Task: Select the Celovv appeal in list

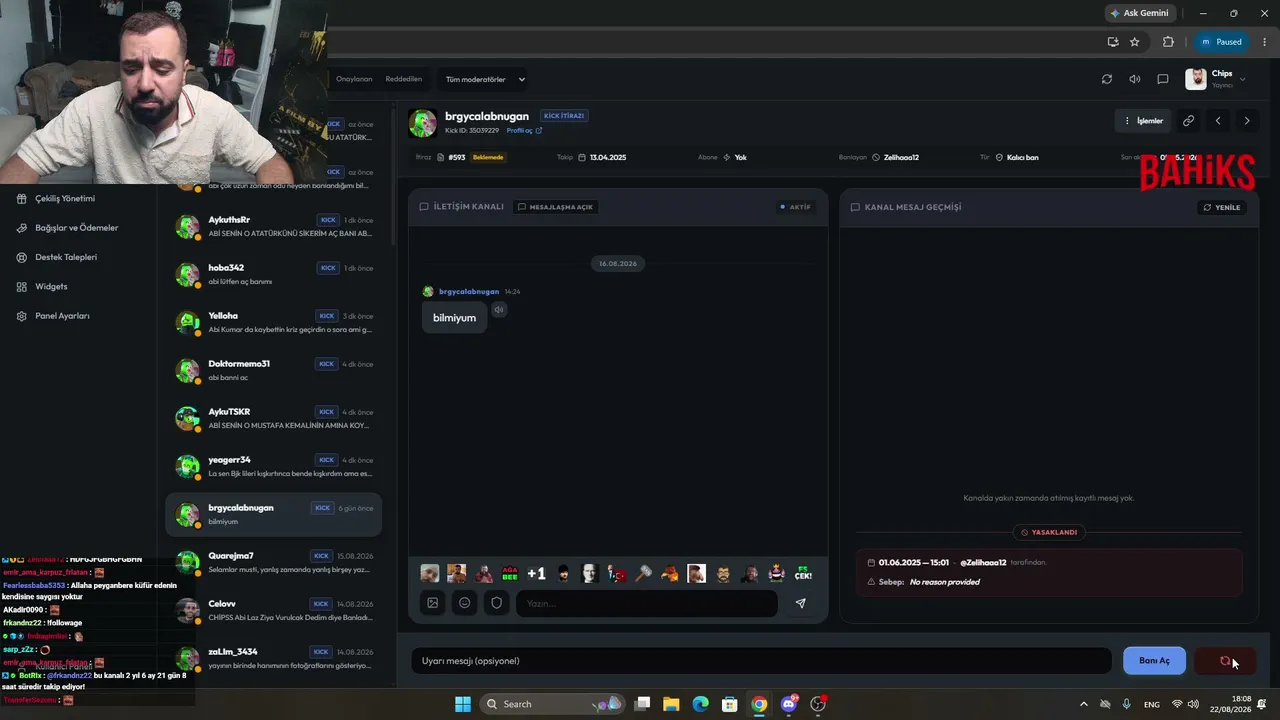Action: tap(274, 610)
